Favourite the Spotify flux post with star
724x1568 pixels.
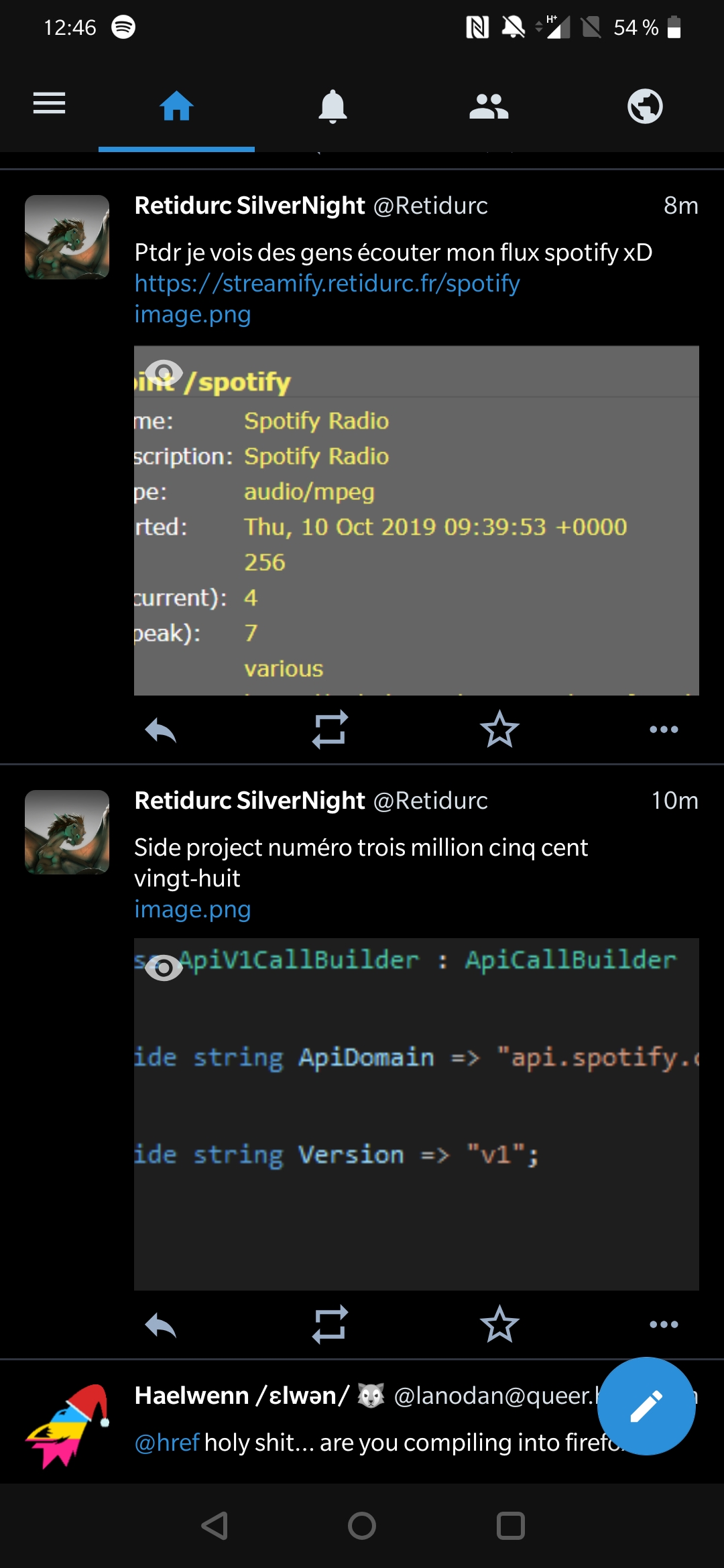coord(499,729)
